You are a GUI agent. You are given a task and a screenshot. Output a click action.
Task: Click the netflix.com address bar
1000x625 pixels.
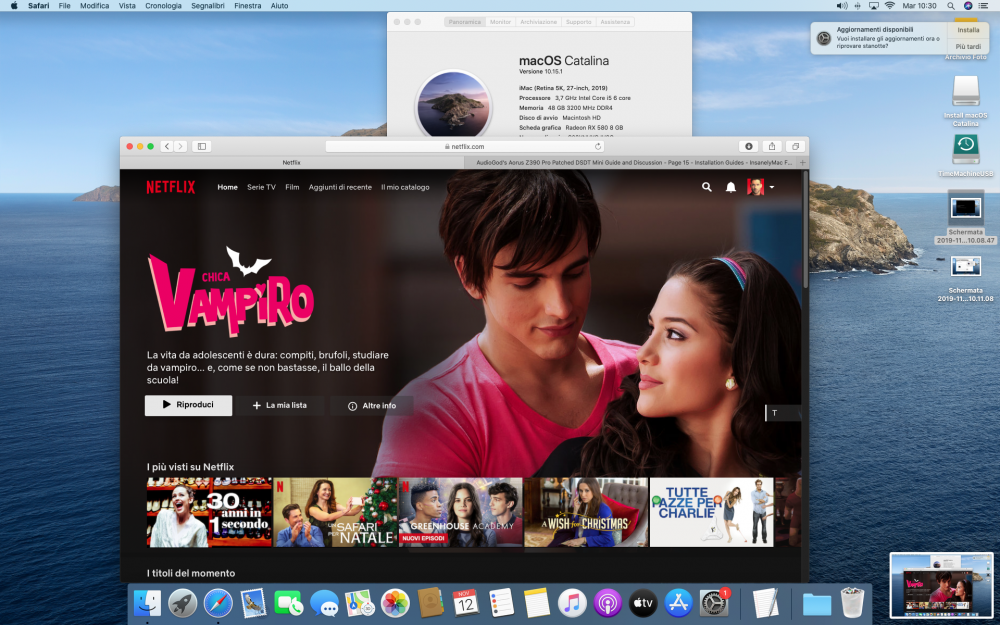[x=464, y=146]
